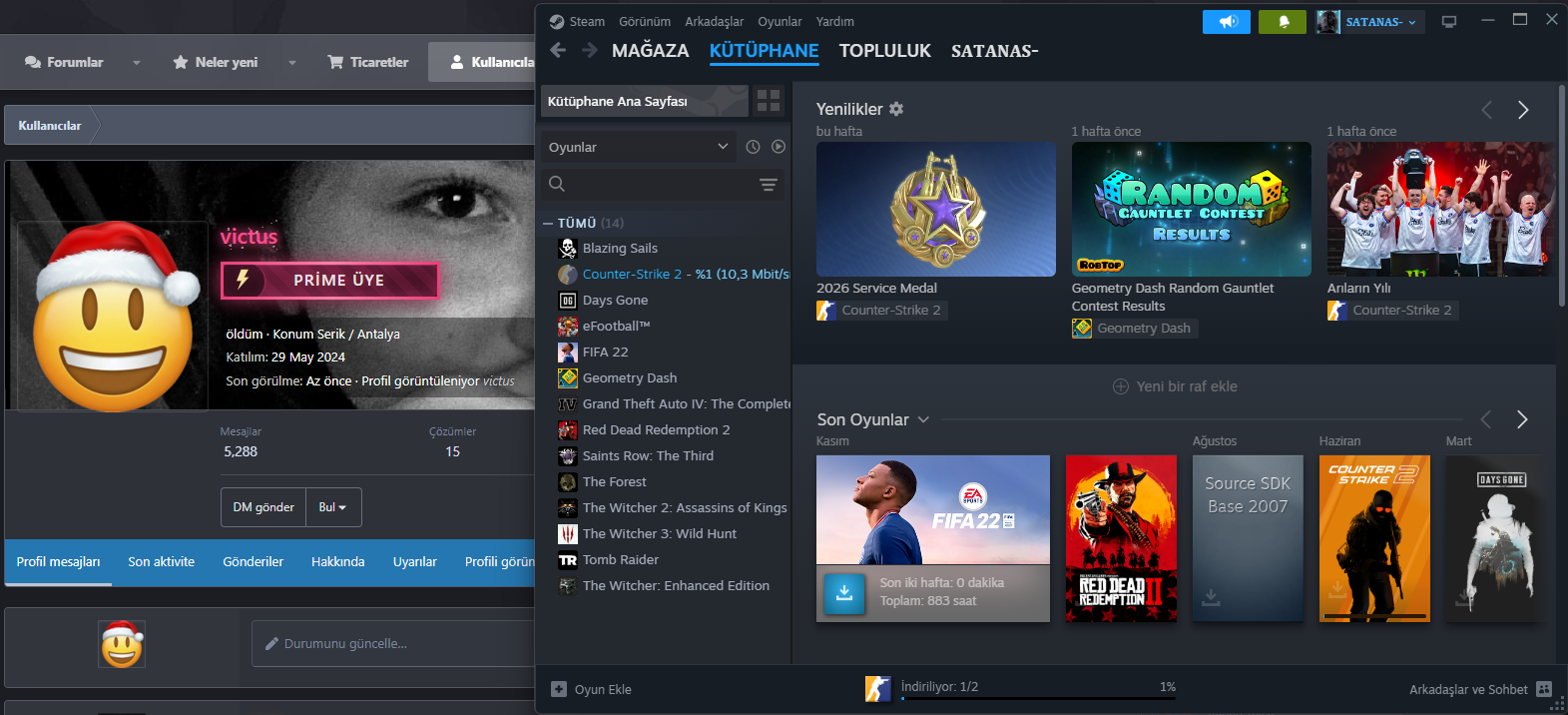
Task: Click The Witcher 3 list icon
Action: pyautogui.click(x=568, y=533)
